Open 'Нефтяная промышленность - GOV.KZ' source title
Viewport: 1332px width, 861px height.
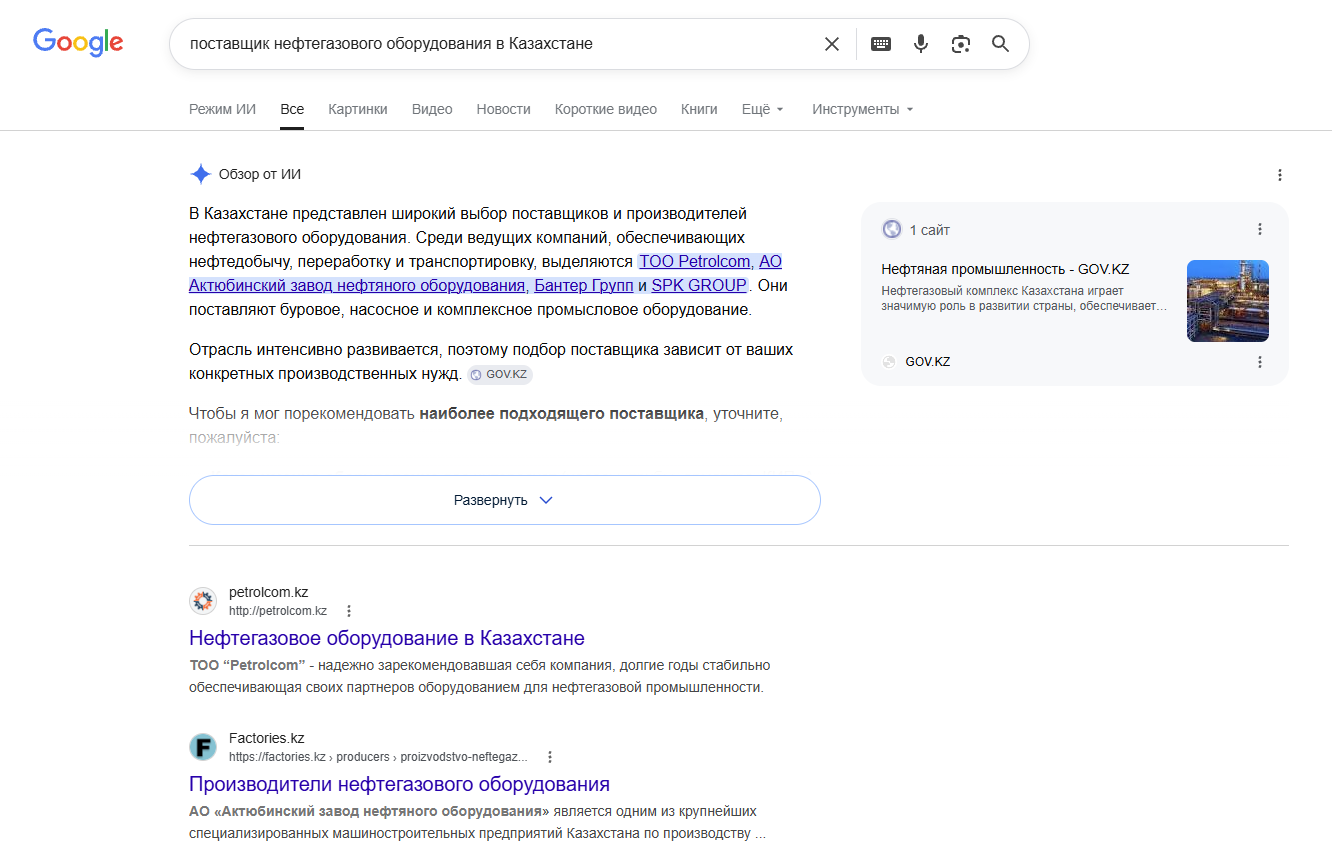[x=1005, y=269]
